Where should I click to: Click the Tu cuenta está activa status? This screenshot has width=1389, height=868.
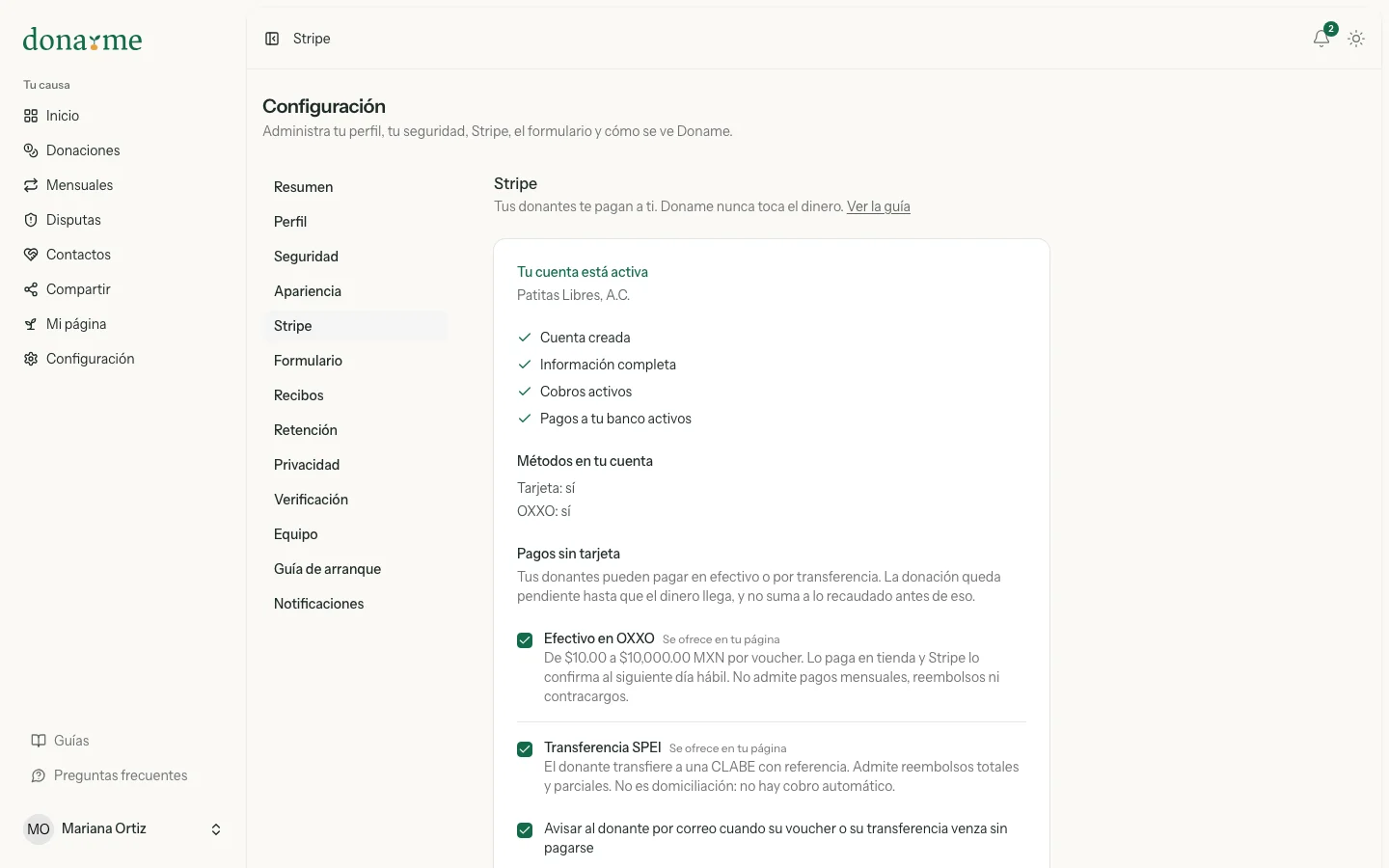point(583,272)
